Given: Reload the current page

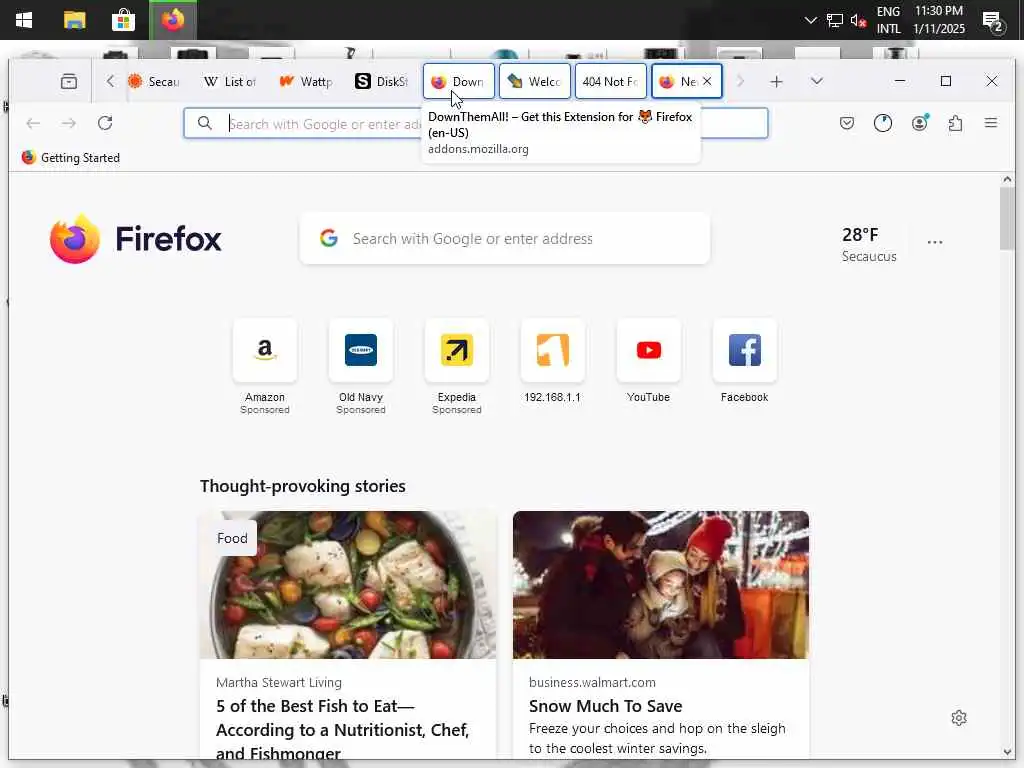Looking at the screenshot, I should click(105, 123).
